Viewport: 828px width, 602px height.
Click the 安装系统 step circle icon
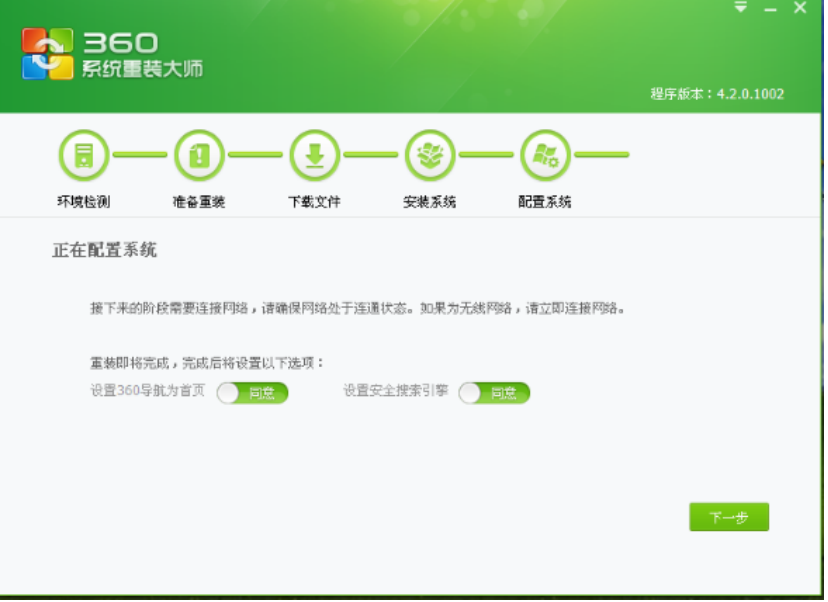point(430,155)
